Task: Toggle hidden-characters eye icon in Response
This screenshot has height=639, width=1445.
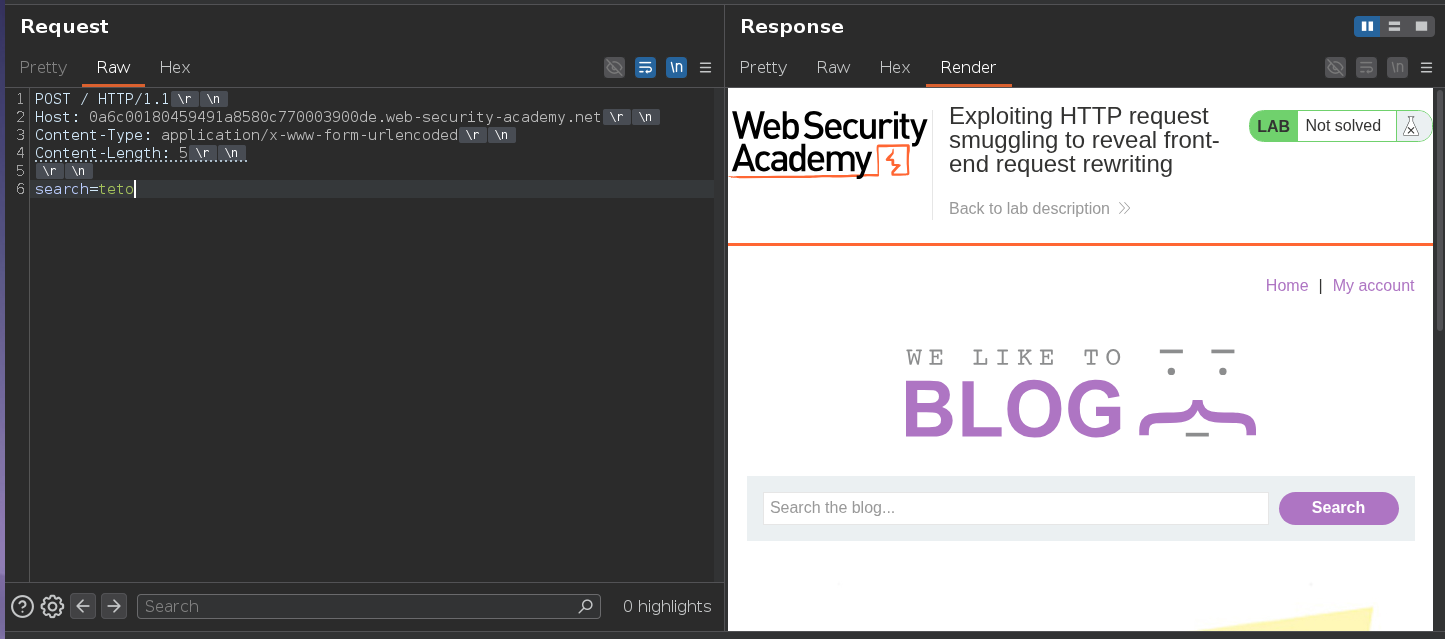Action: tap(1335, 68)
